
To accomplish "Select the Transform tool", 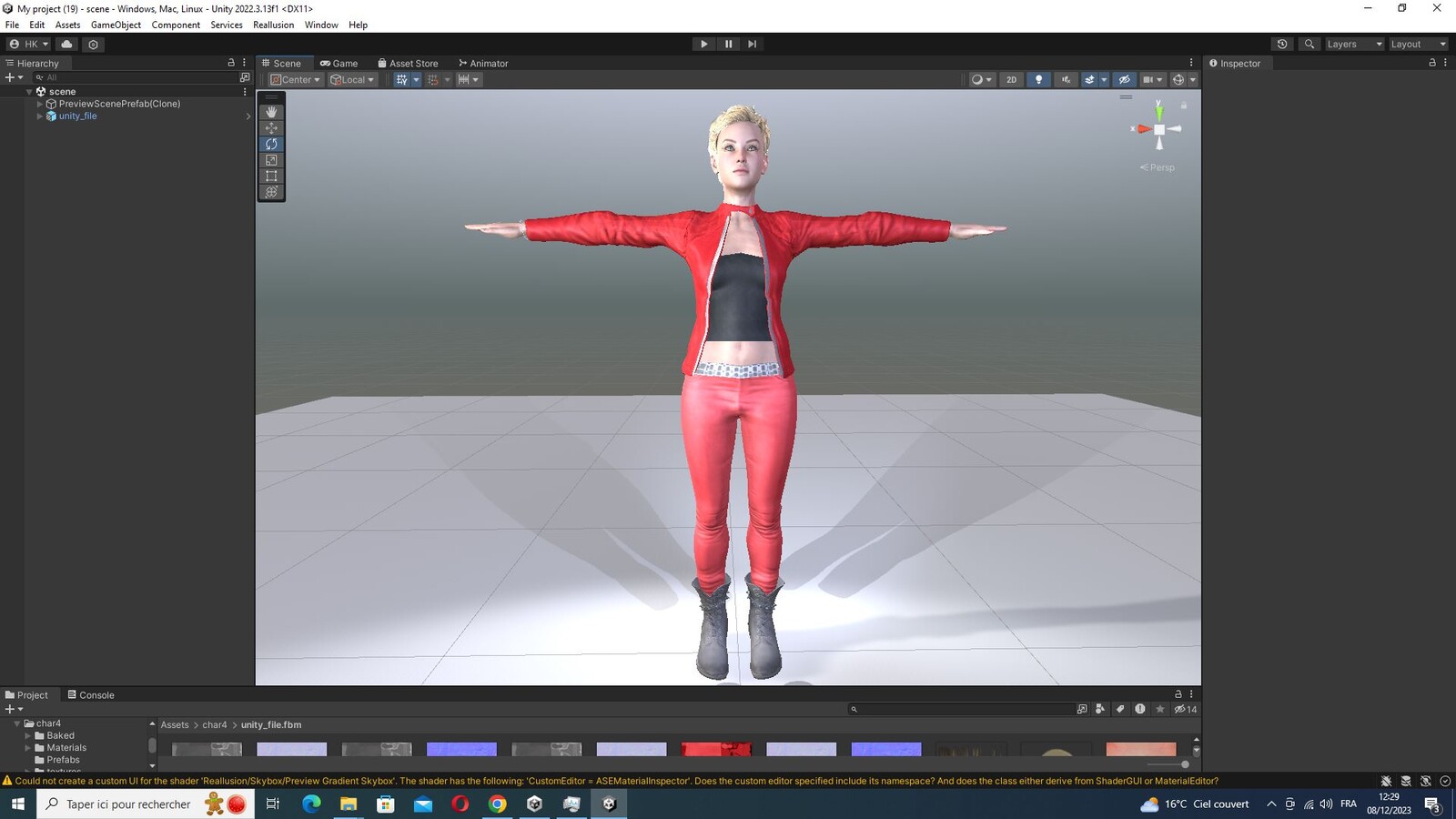I will click(271, 192).
